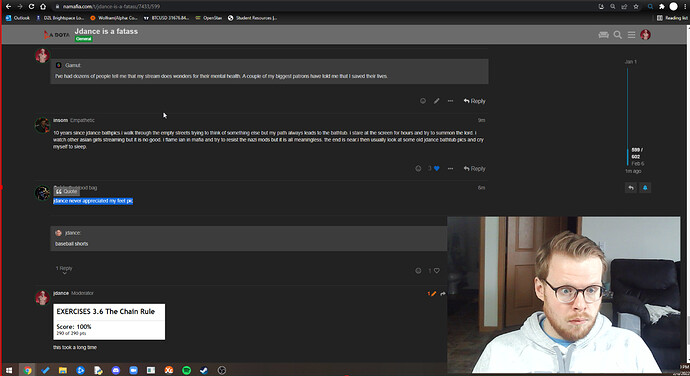Toggle the heart like on the baseball shorts post
690x376 pixels.
pos(437,271)
